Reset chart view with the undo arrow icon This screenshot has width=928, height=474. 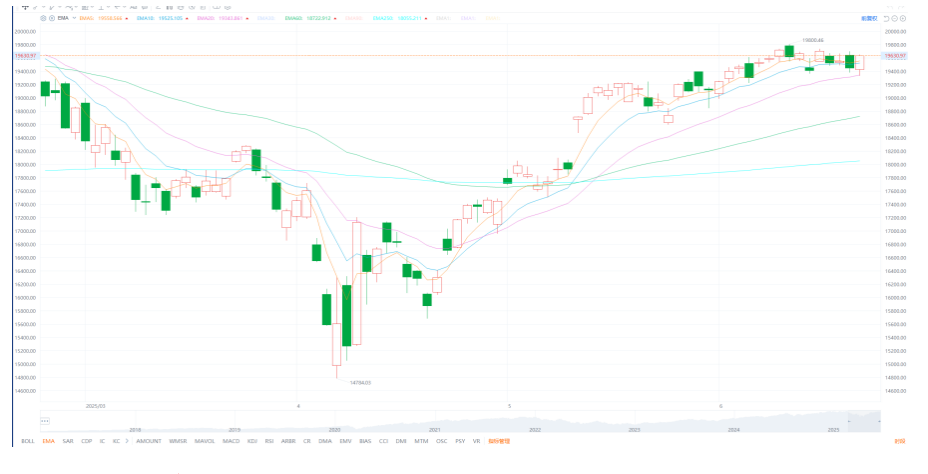[886, 18]
